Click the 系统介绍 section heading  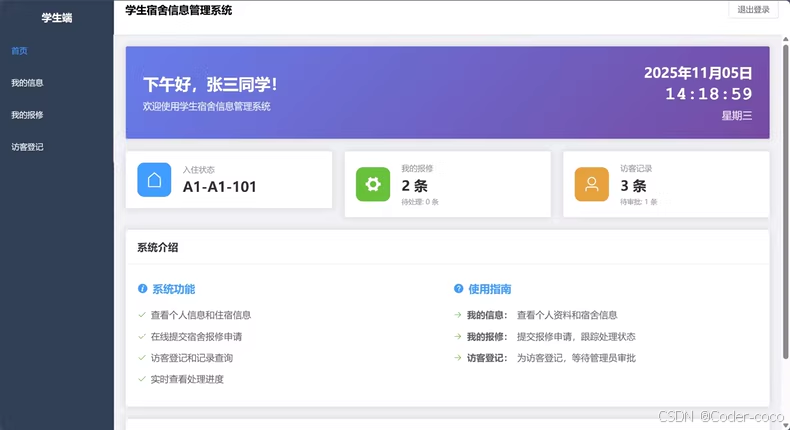pos(158,248)
